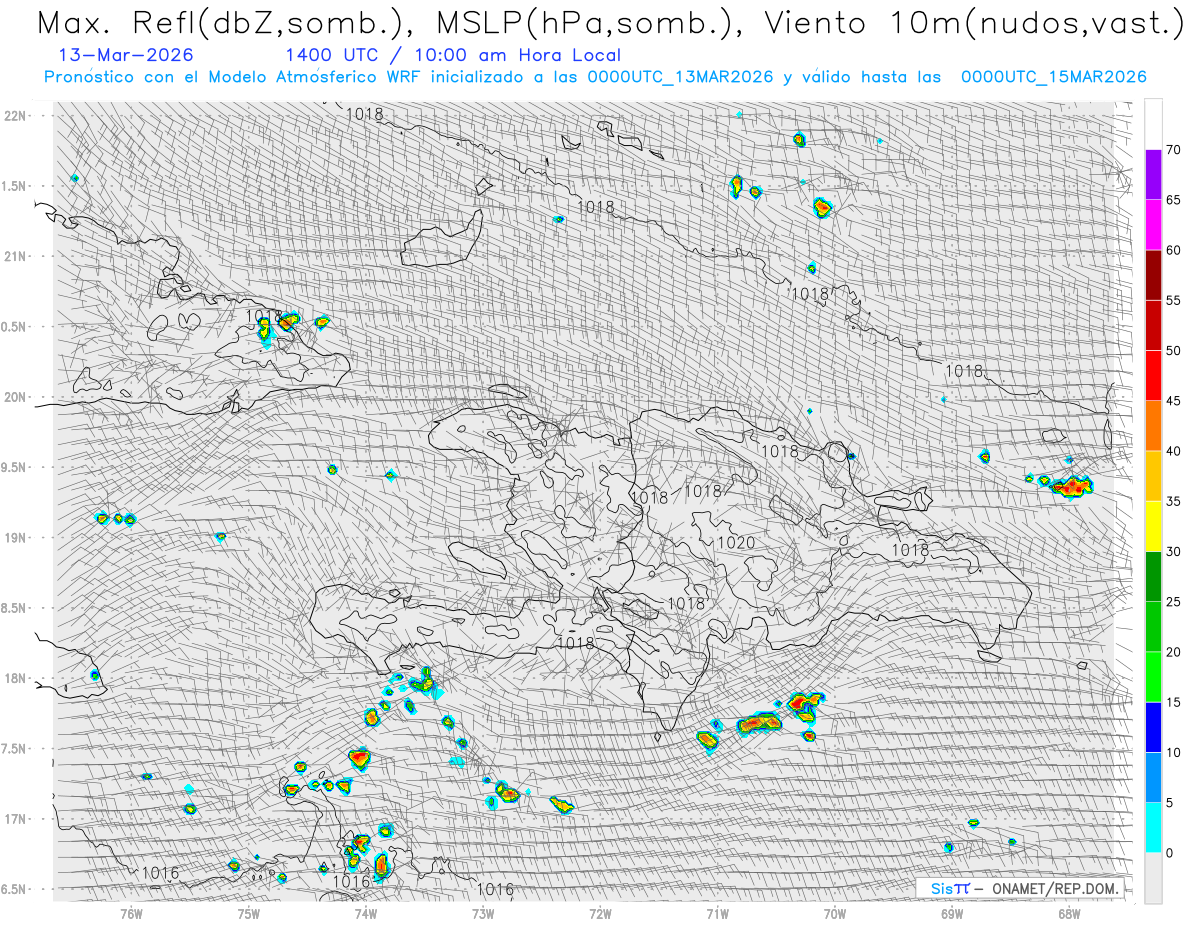Image resolution: width=1200 pixels, height=927 pixels.
Task: Click the time text '1400 UTC / 10:00 am Hora Local'
Action: click(x=453, y=56)
